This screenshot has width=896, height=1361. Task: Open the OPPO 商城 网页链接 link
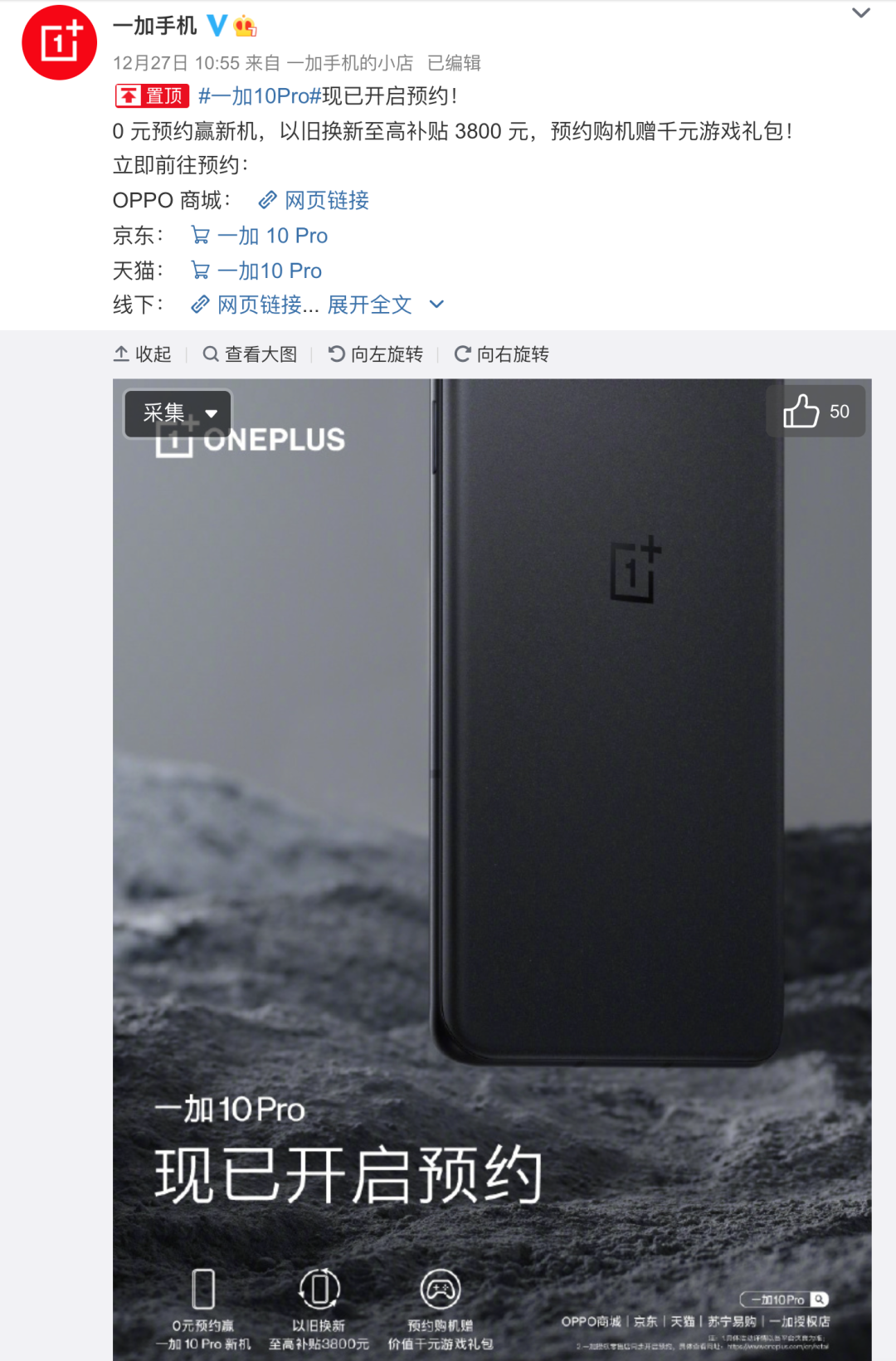pyautogui.click(x=314, y=200)
